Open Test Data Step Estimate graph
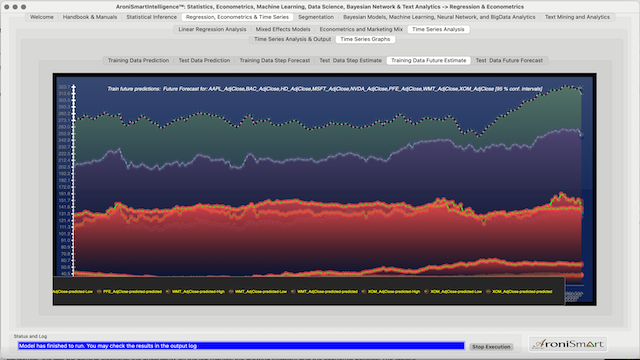The image size is (640, 360). coord(351,60)
